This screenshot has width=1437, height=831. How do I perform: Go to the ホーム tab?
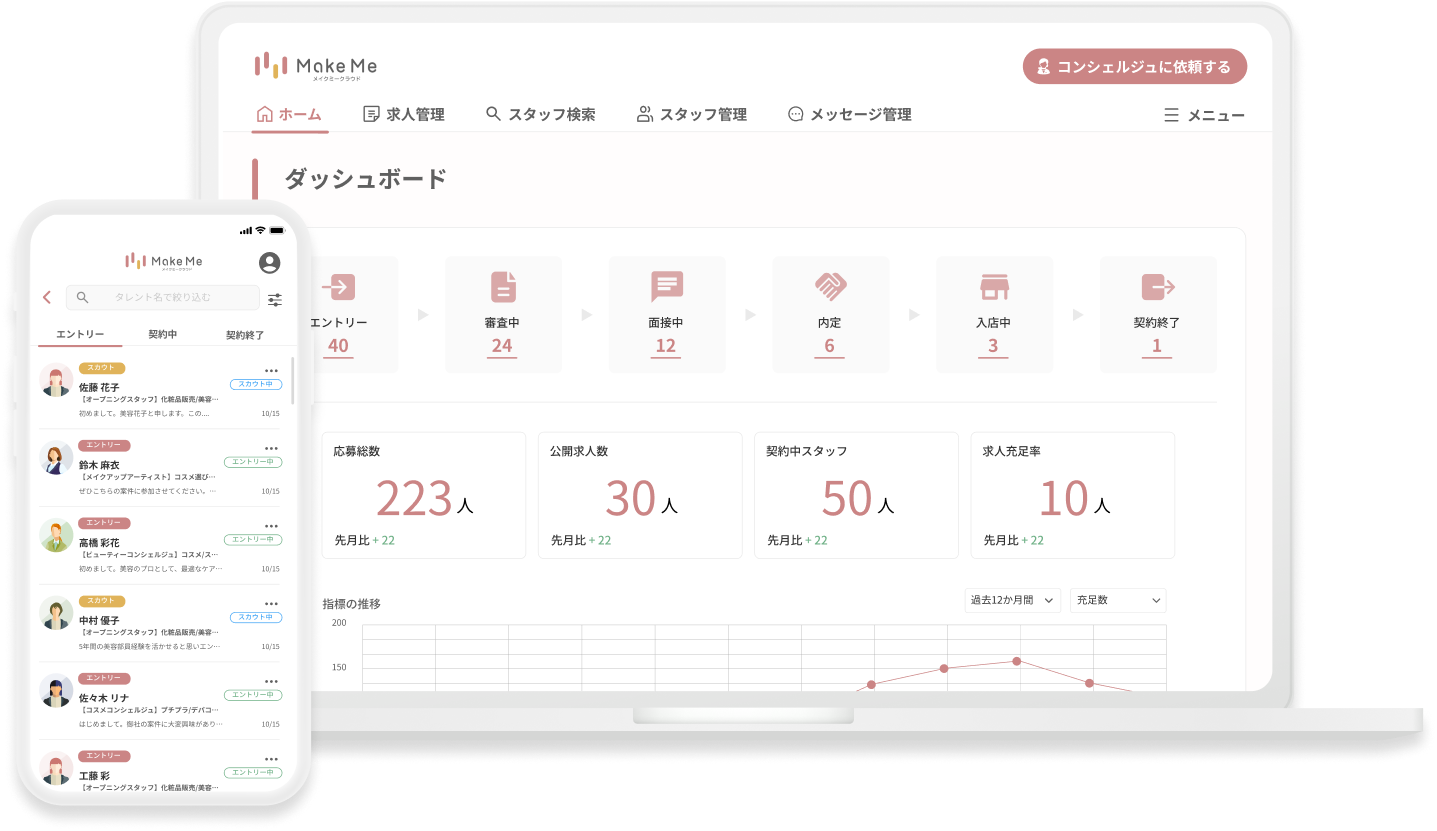(x=290, y=115)
